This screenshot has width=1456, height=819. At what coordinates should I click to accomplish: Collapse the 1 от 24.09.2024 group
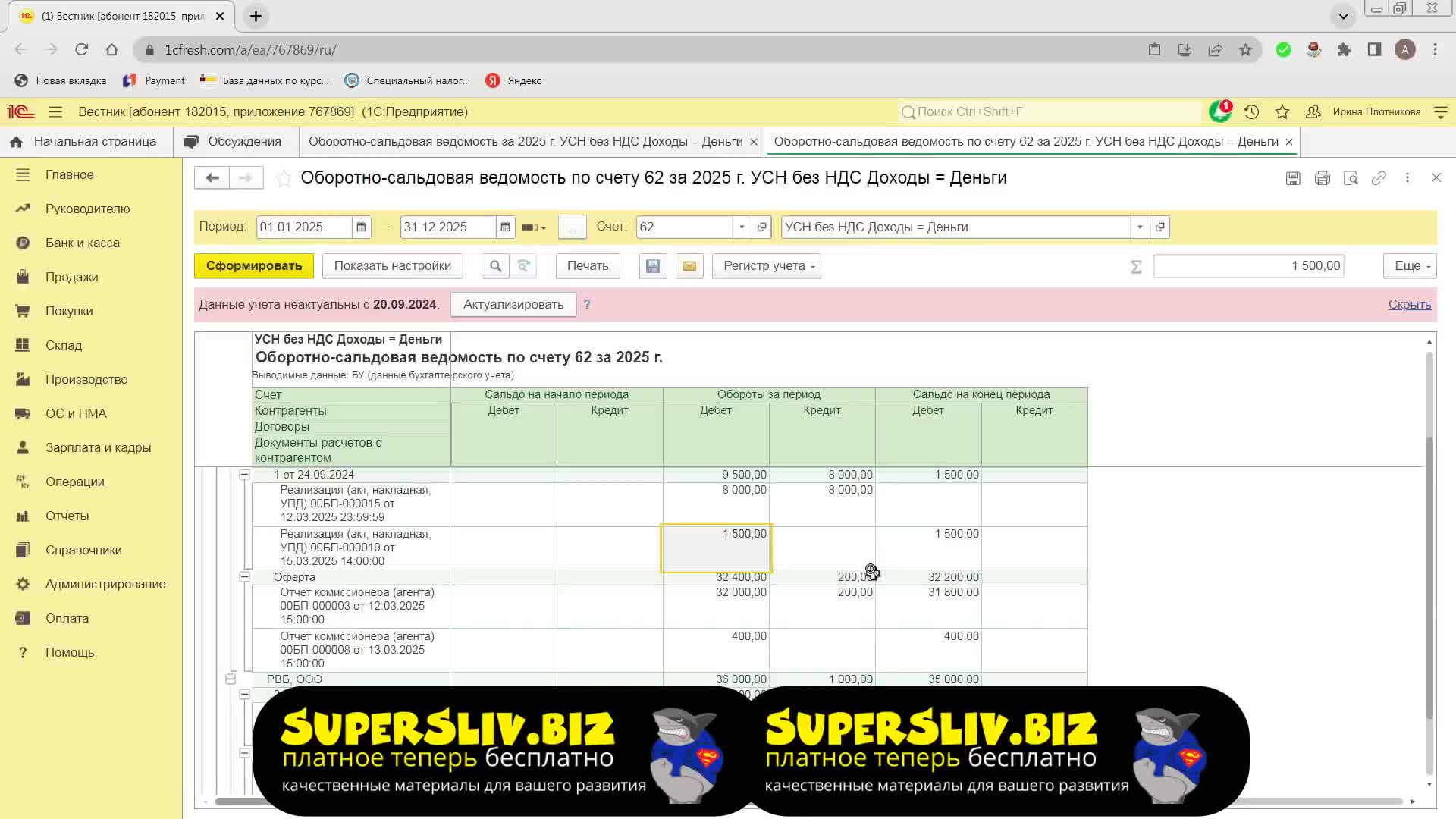pos(244,475)
